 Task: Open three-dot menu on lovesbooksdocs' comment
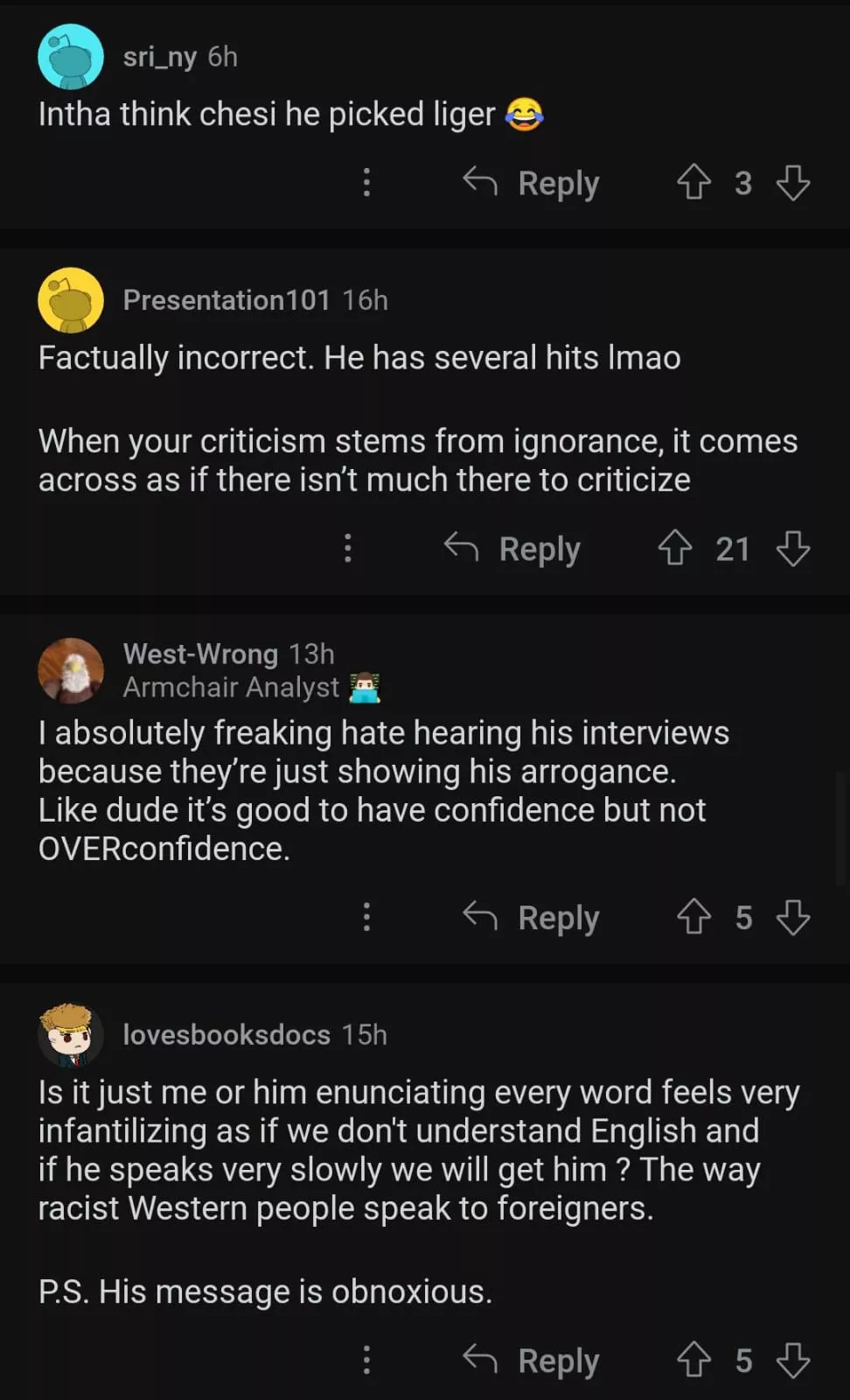(x=366, y=1360)
